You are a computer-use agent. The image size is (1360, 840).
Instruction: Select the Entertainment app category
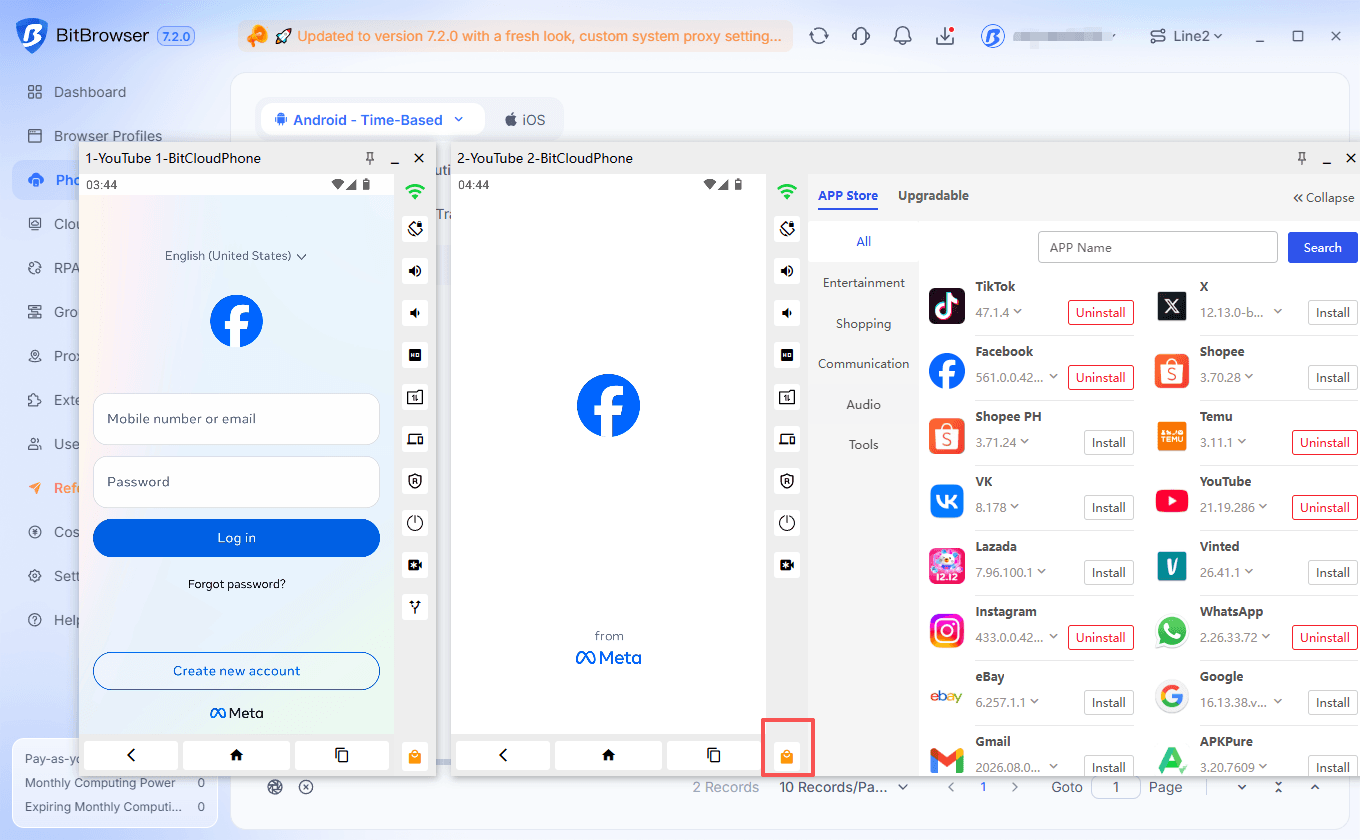coord(863,283)
